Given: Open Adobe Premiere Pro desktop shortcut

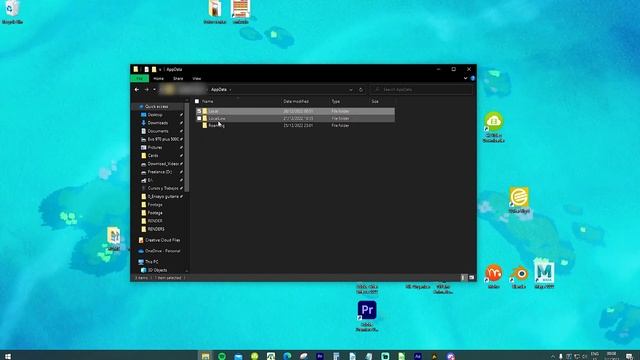Looking at the screenshot, I should (x=367, y=316).
